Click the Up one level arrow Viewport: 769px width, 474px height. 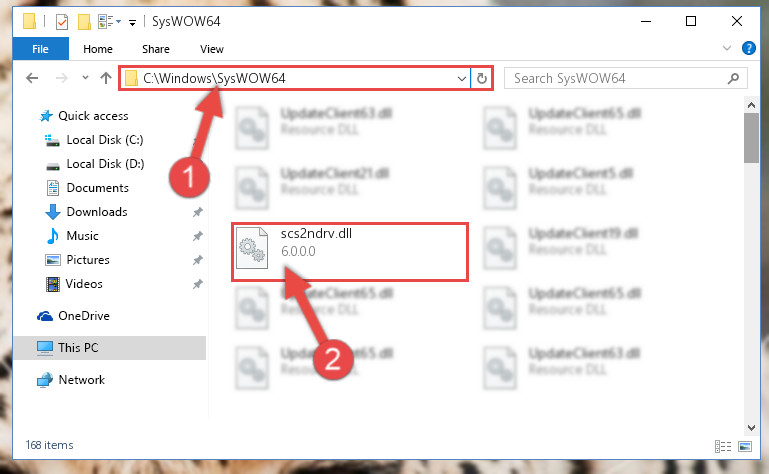click(105, 78)
